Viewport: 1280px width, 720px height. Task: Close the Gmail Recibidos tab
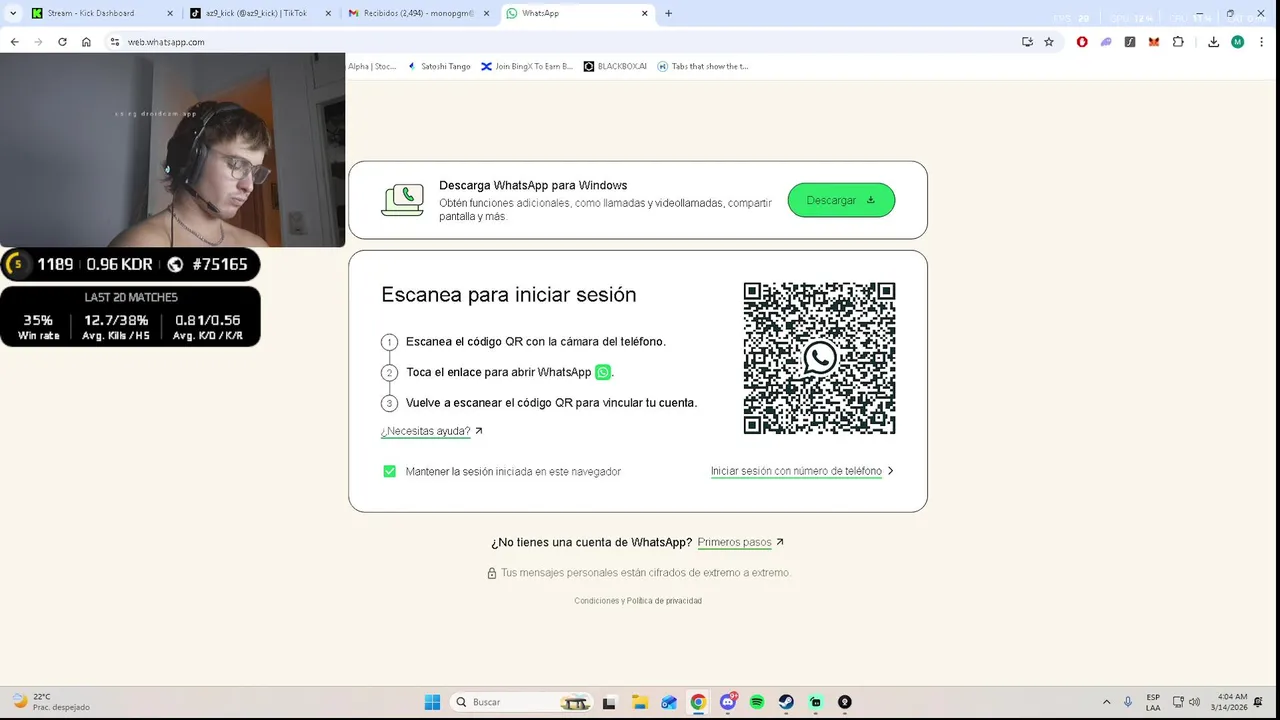(487, 13)
